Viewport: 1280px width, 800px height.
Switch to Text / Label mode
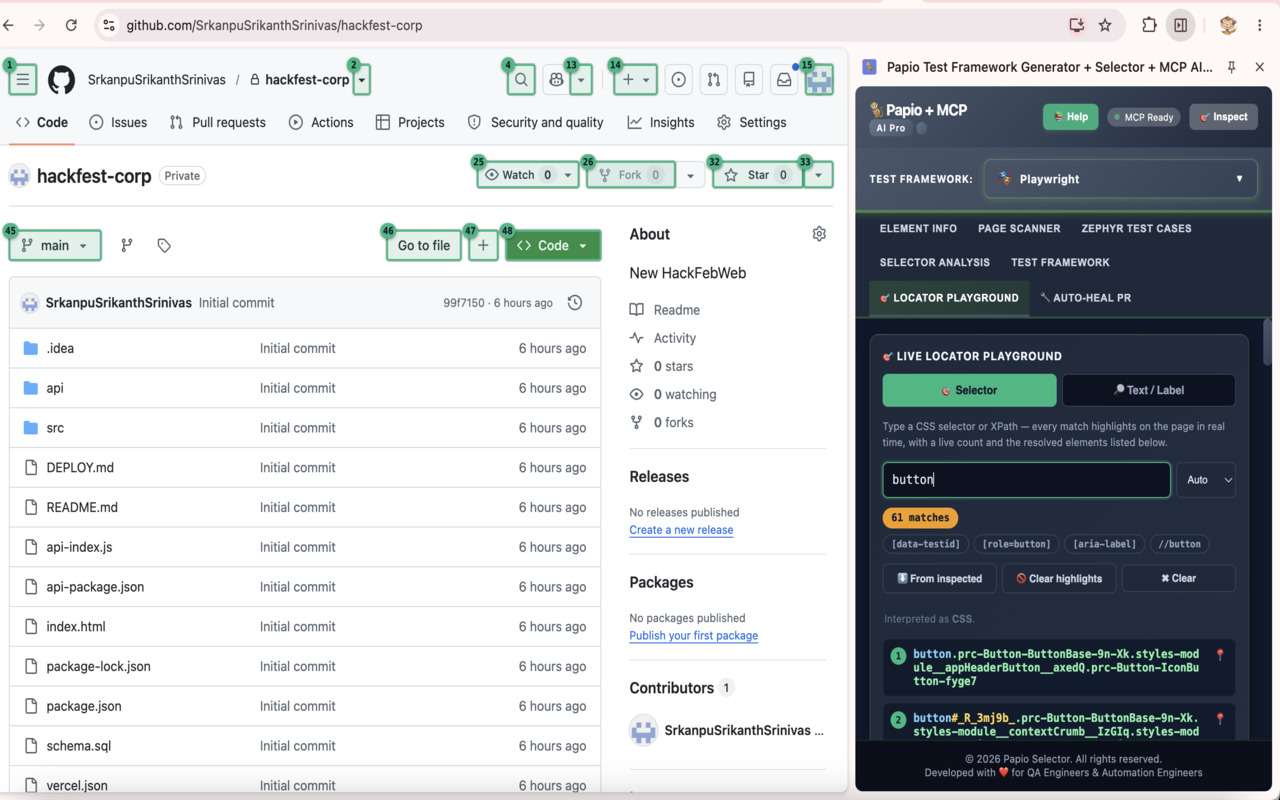click(x=1148, y=390)
